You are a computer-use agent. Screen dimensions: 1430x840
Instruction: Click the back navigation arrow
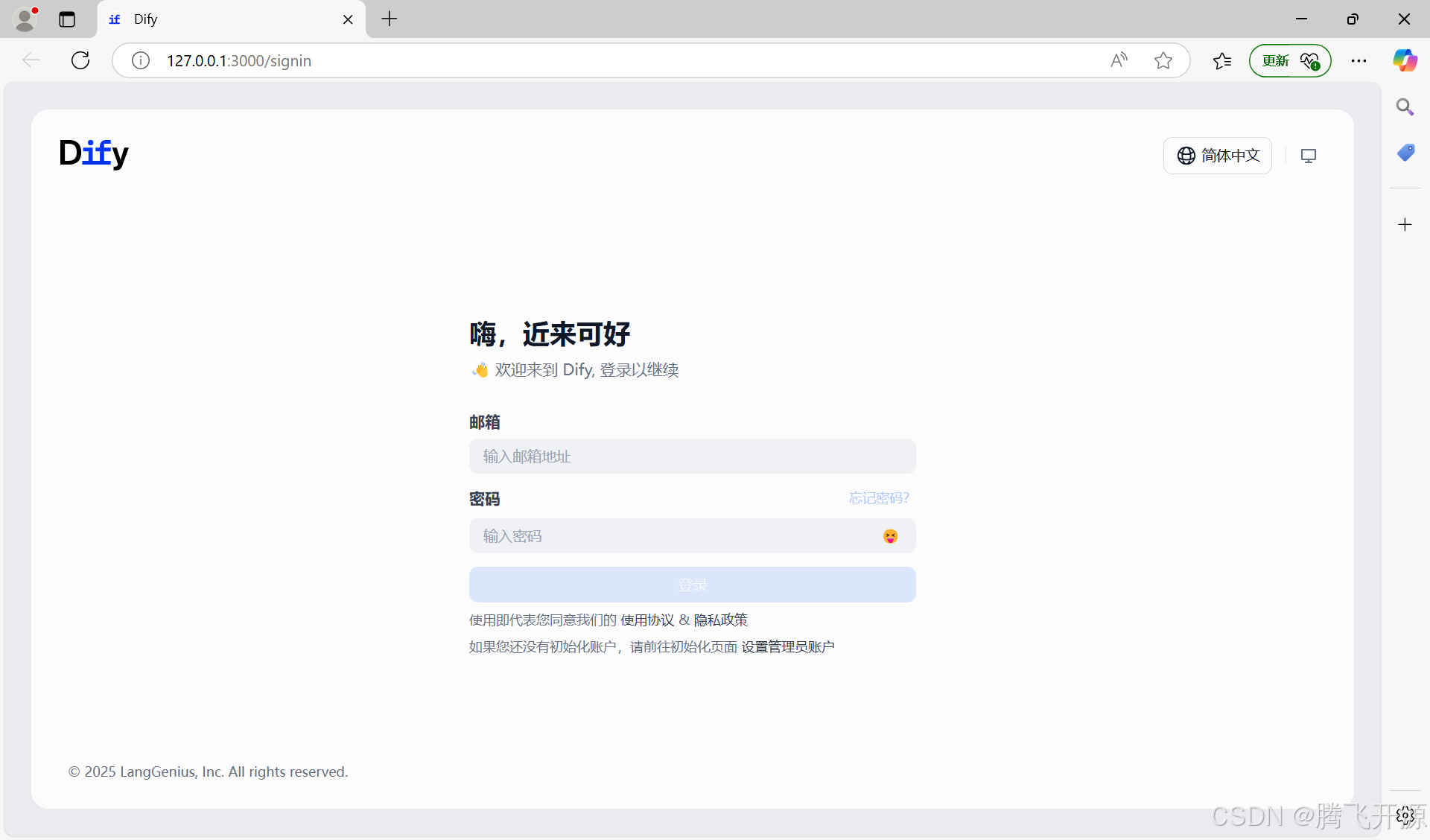[31, 60]
